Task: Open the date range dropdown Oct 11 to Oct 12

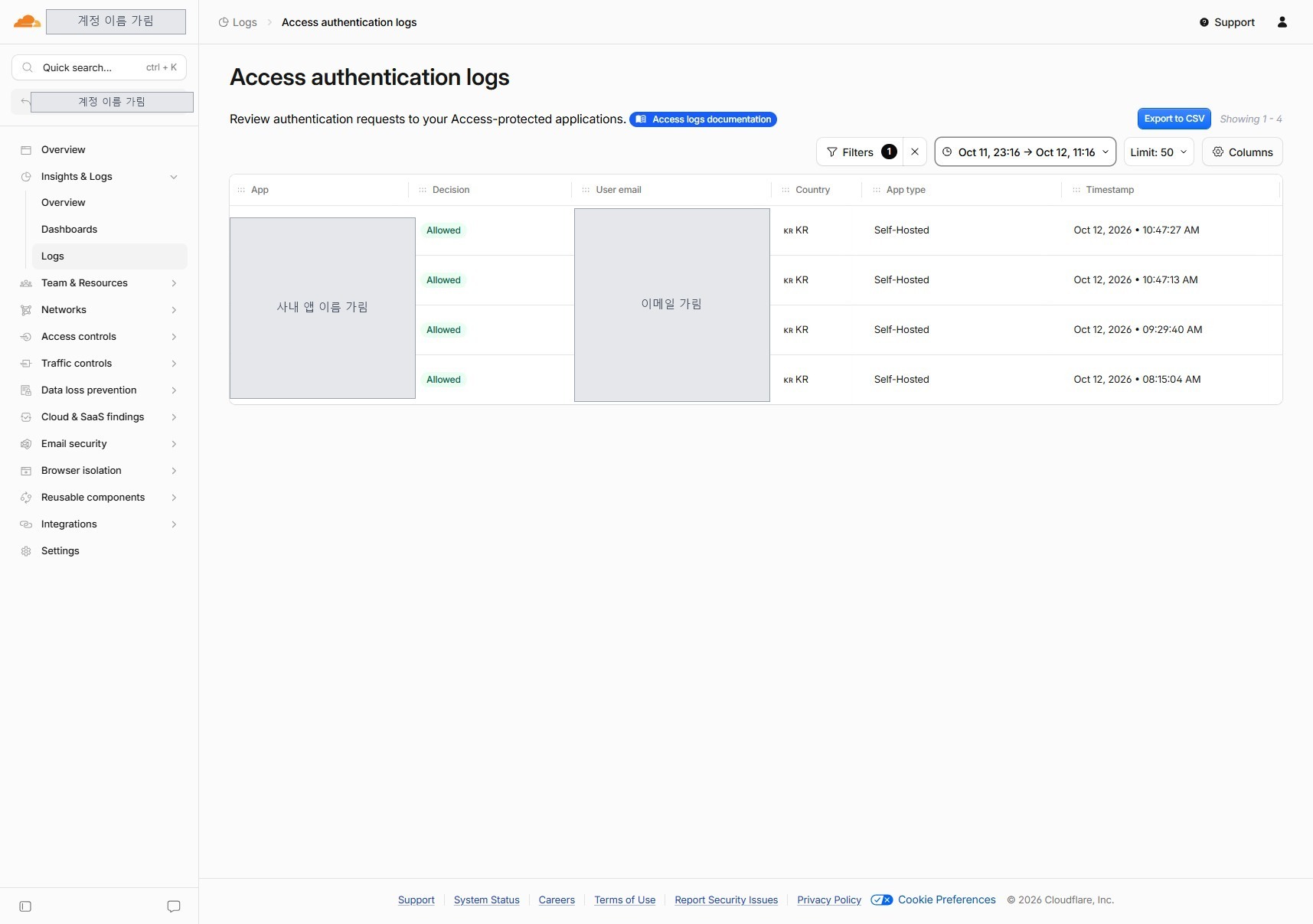Action: (x=1025, y=152)
